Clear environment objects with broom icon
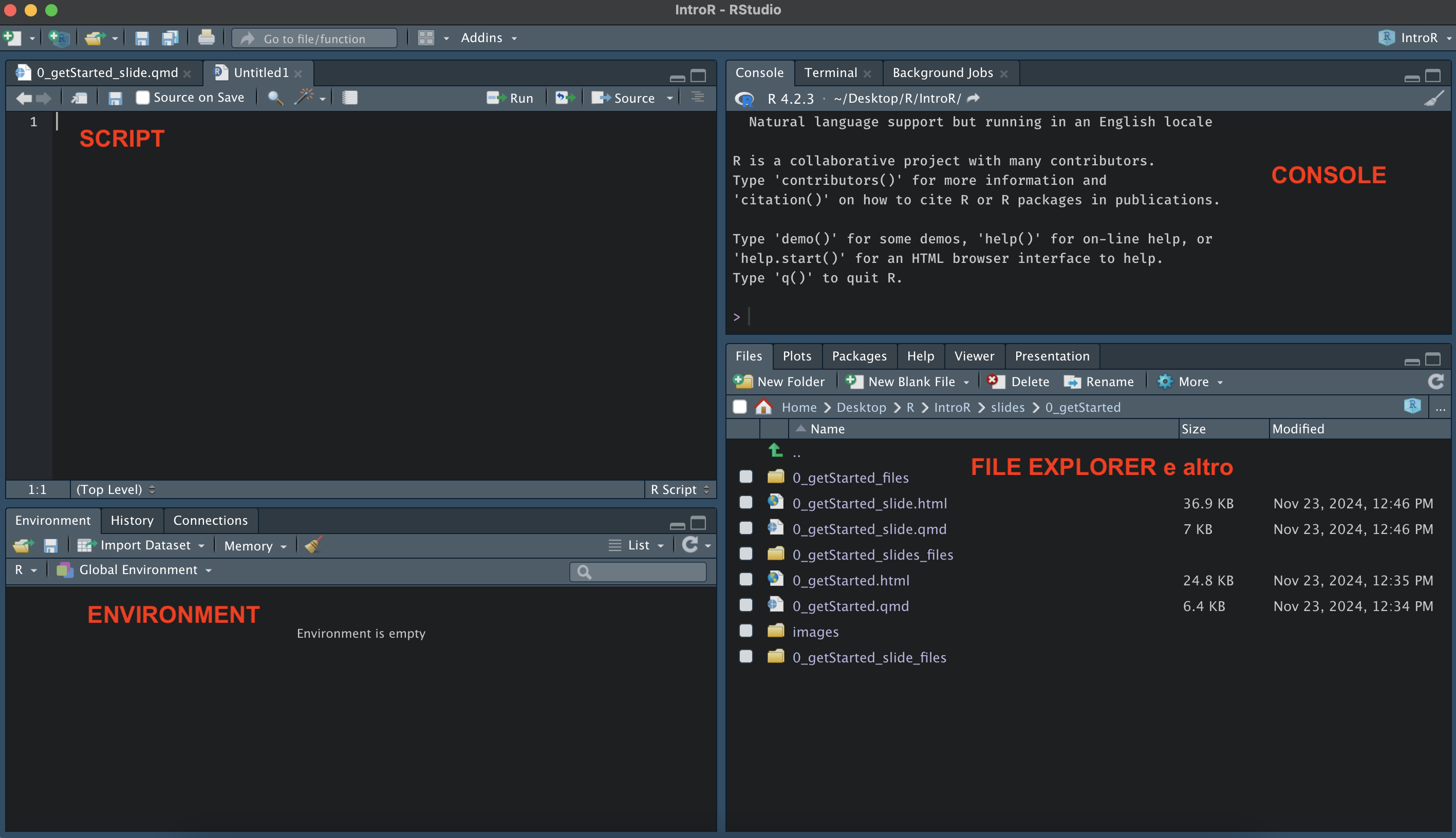Screen dimensions: 1456x838 (313, 544)
